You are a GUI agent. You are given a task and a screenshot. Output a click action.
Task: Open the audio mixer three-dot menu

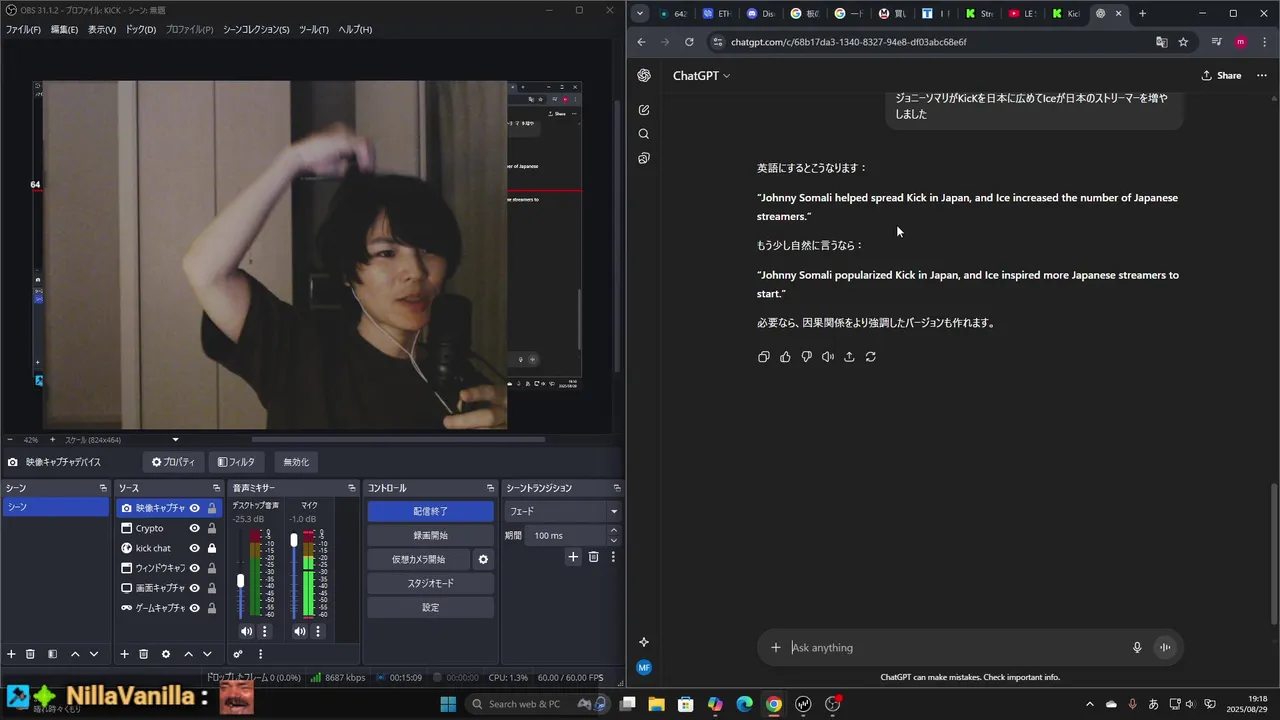(x=260, y=654)
